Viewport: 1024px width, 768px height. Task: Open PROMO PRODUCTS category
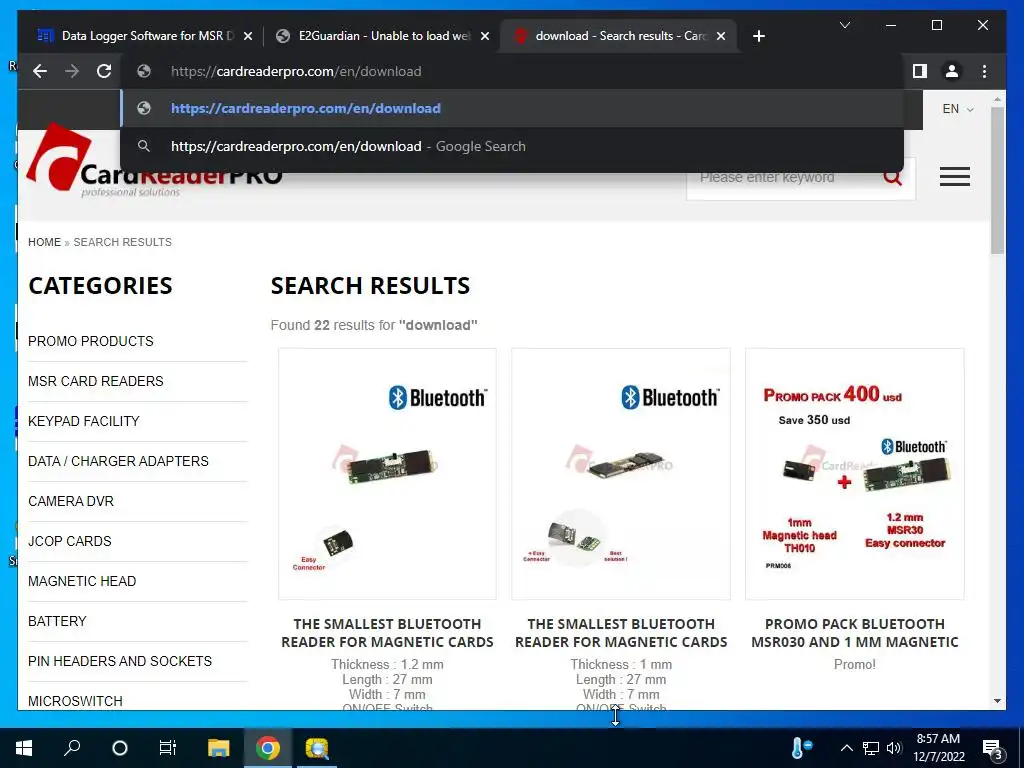coord(91,341)
